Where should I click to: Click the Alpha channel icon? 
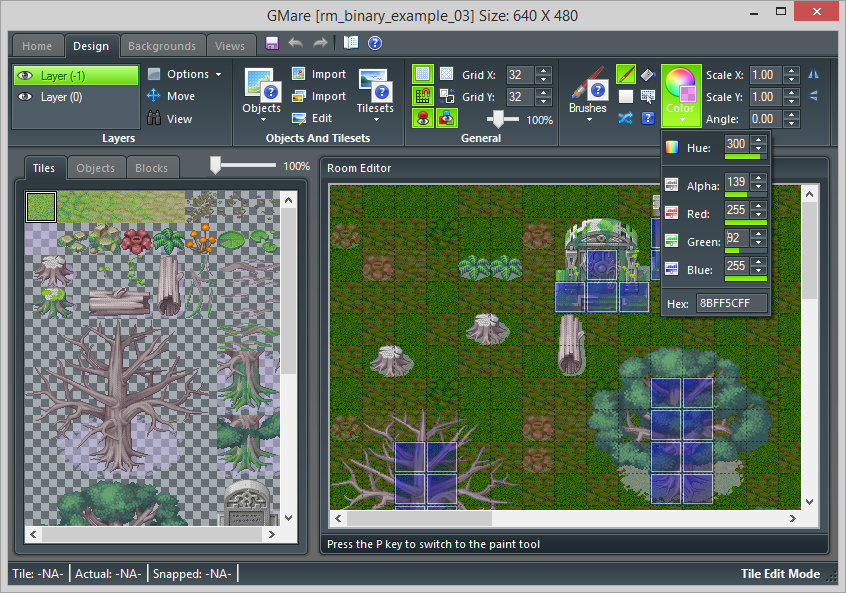[672, 186]
